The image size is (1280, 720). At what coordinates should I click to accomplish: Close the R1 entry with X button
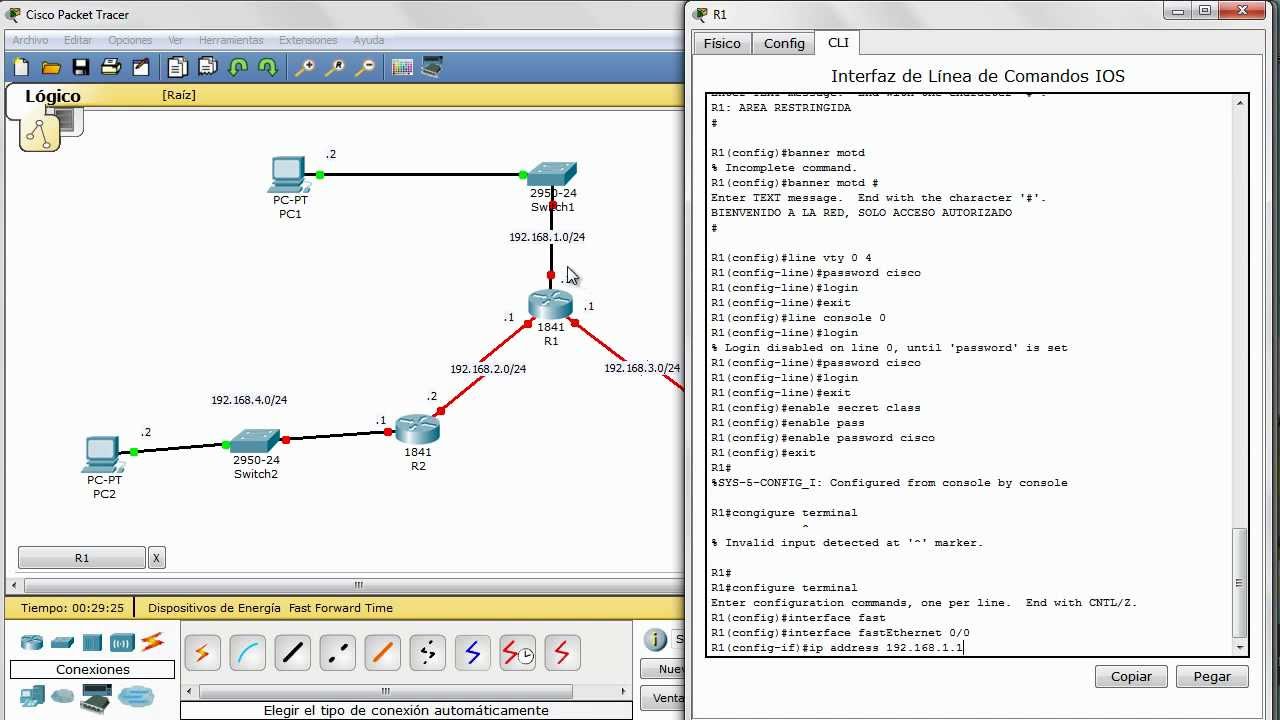point(157,558)
